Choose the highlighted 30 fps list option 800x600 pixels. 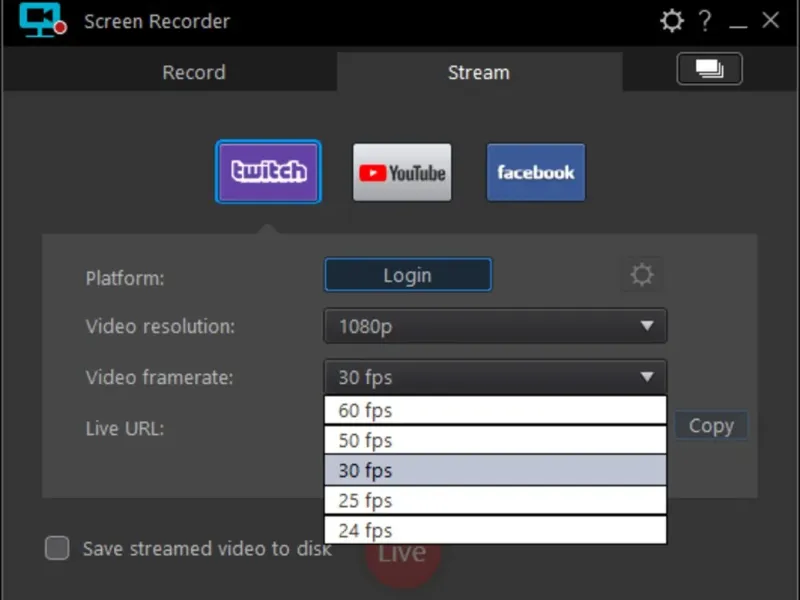click(x=495, y=470)
